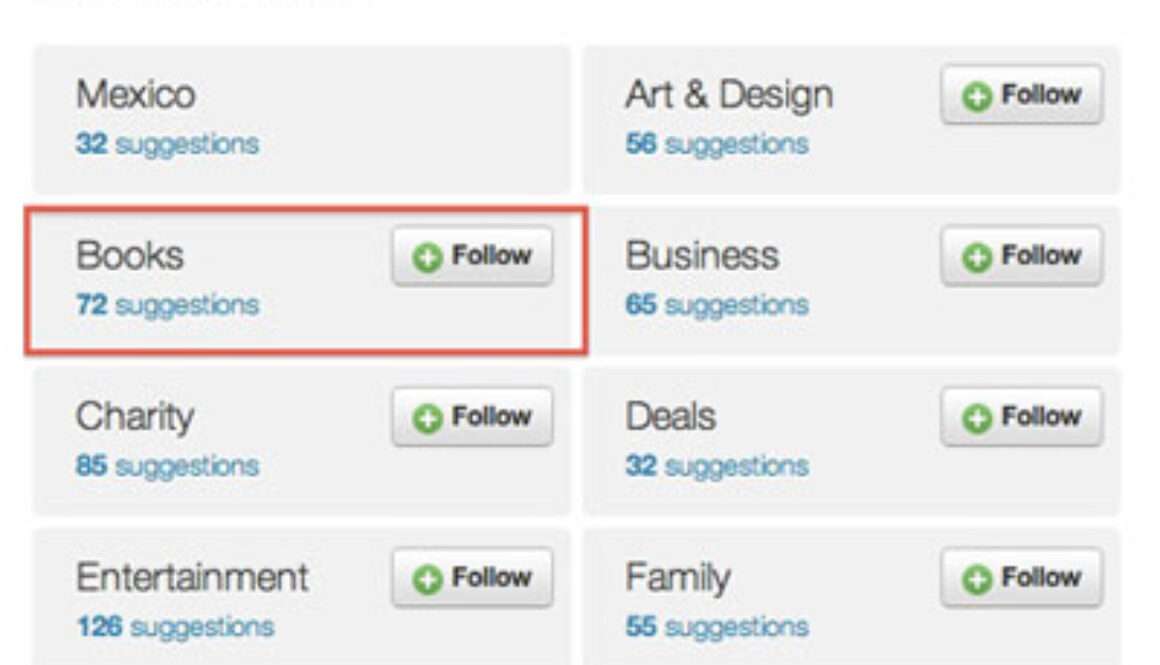Viewport: 1160px width, 665px height.
Task: Open the Family category title
Action: click(x=678, y=578)
